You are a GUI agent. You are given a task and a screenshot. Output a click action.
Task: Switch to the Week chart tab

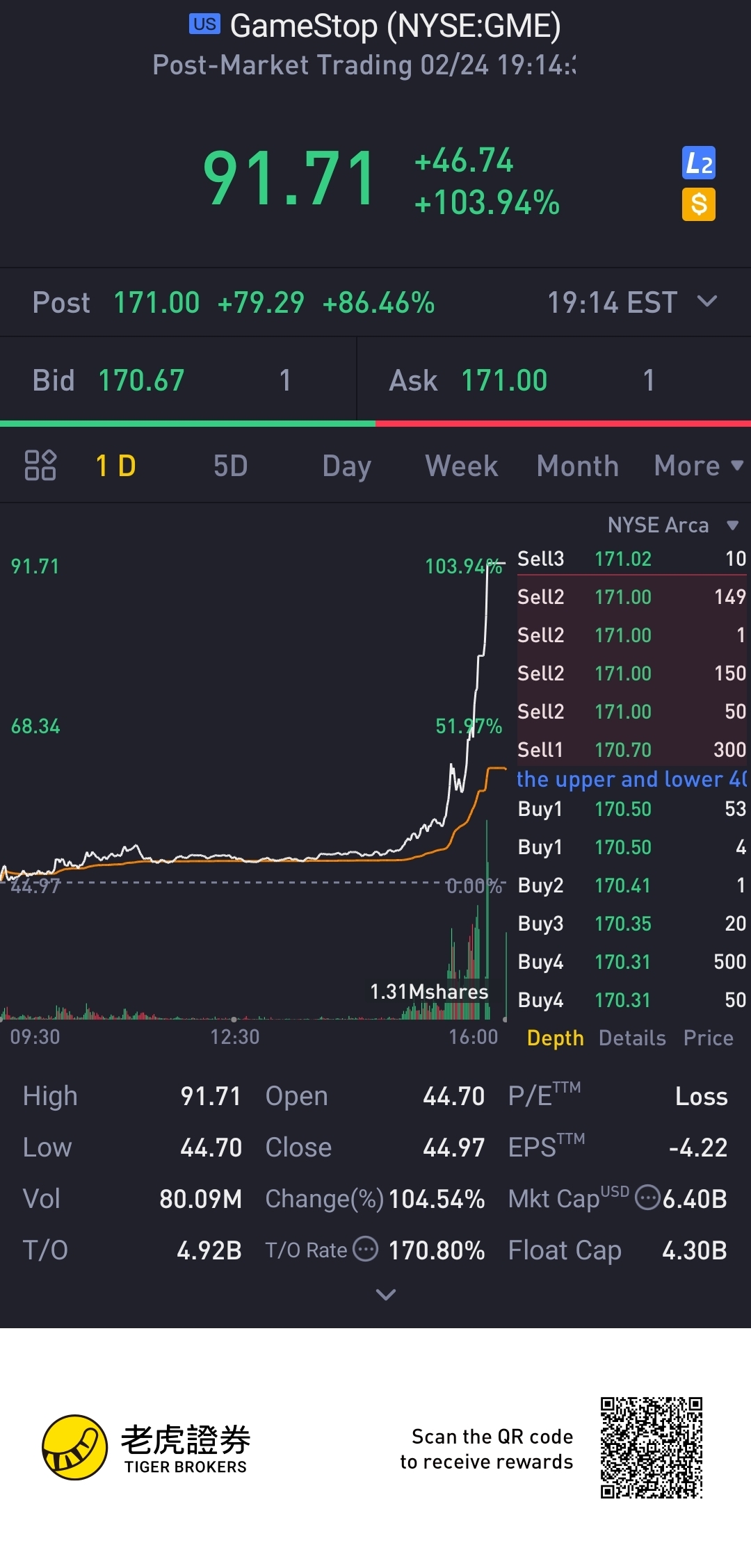461,466
